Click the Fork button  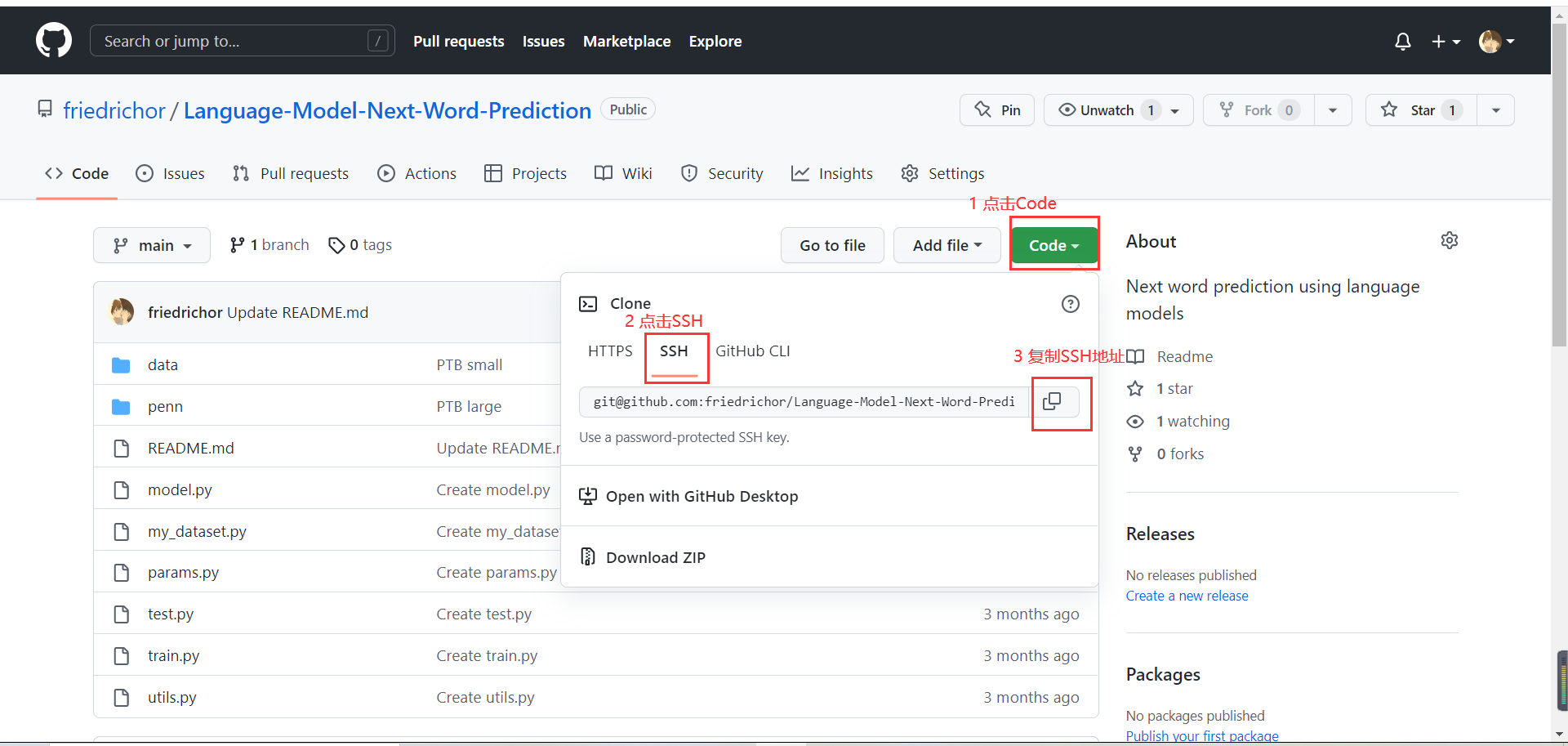tap(1258, 109)
